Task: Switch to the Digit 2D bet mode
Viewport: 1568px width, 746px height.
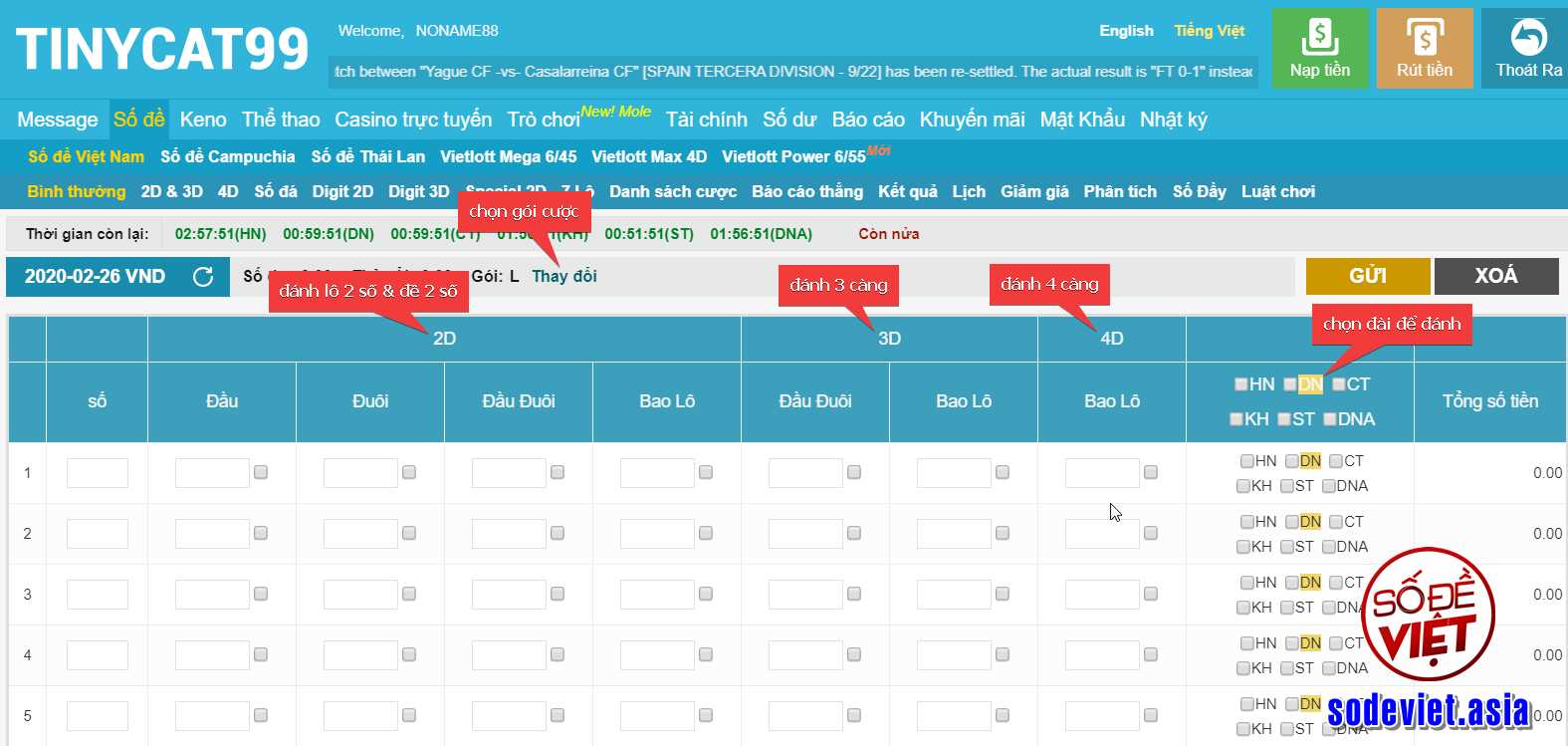Action: [342, 191]
